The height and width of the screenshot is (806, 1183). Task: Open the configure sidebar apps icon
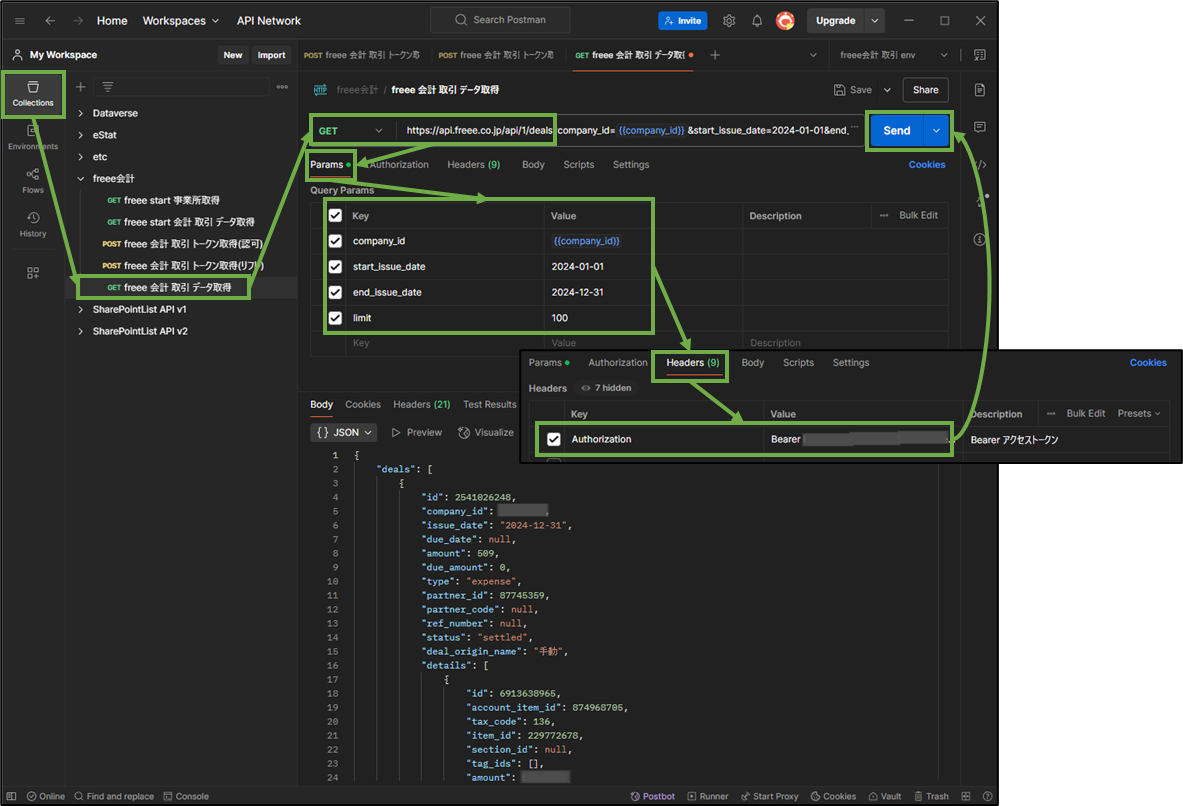click(x=33, y=272)
